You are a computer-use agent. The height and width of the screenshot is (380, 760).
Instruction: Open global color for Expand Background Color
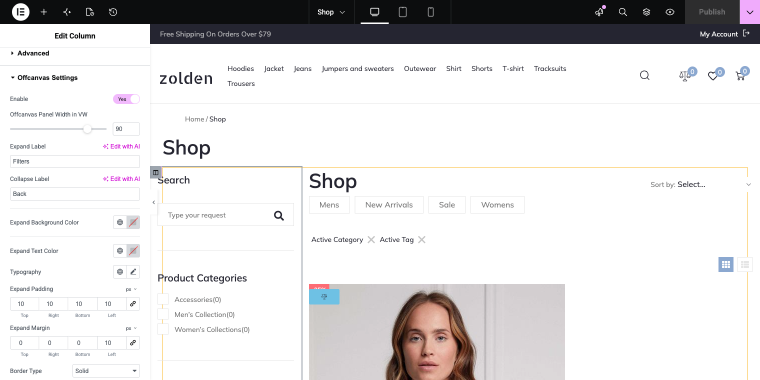[x=120, y=222]
